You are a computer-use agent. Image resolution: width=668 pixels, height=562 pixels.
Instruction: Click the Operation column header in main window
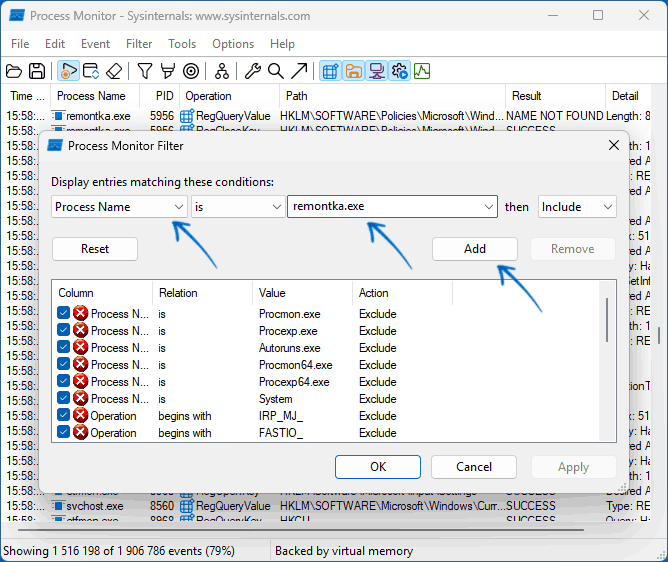pos(230,96)
